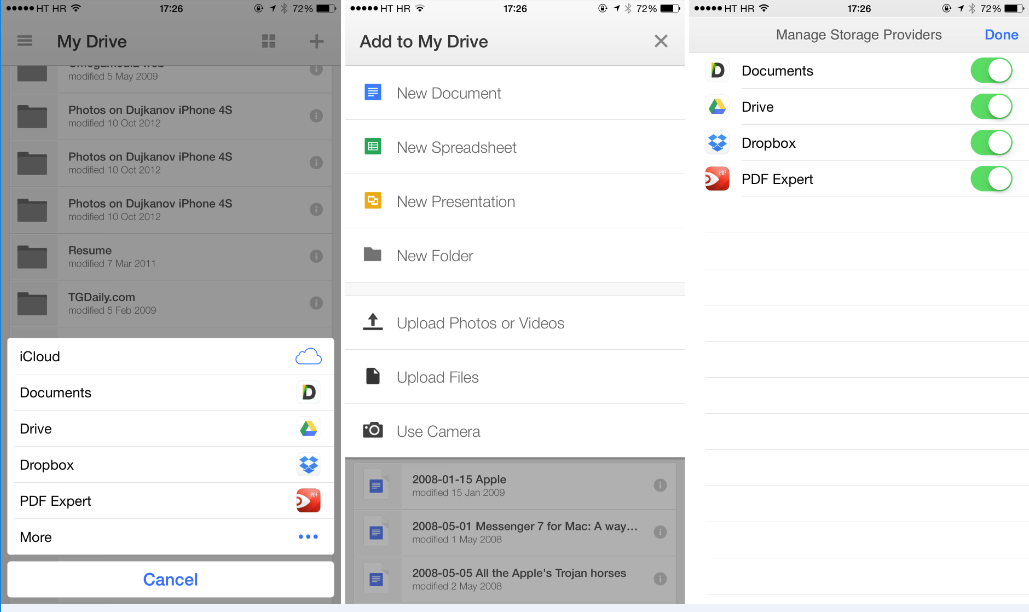The image size is (1029, 612).
Task: Open info for 2008-01-15 Apple document
Action: coord(660,485)
